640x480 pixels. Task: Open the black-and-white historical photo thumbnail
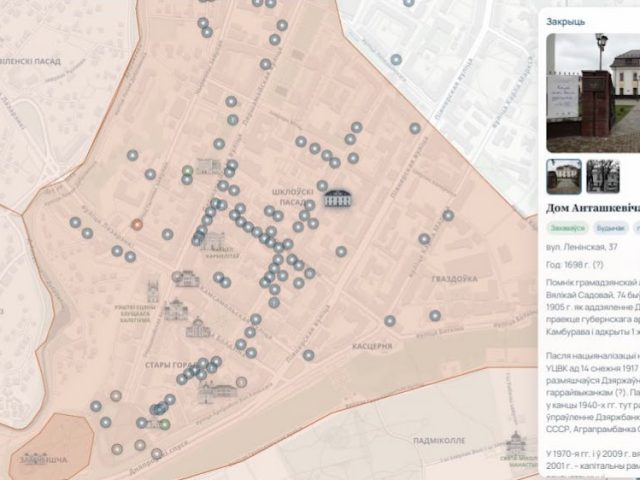(603, 176)
